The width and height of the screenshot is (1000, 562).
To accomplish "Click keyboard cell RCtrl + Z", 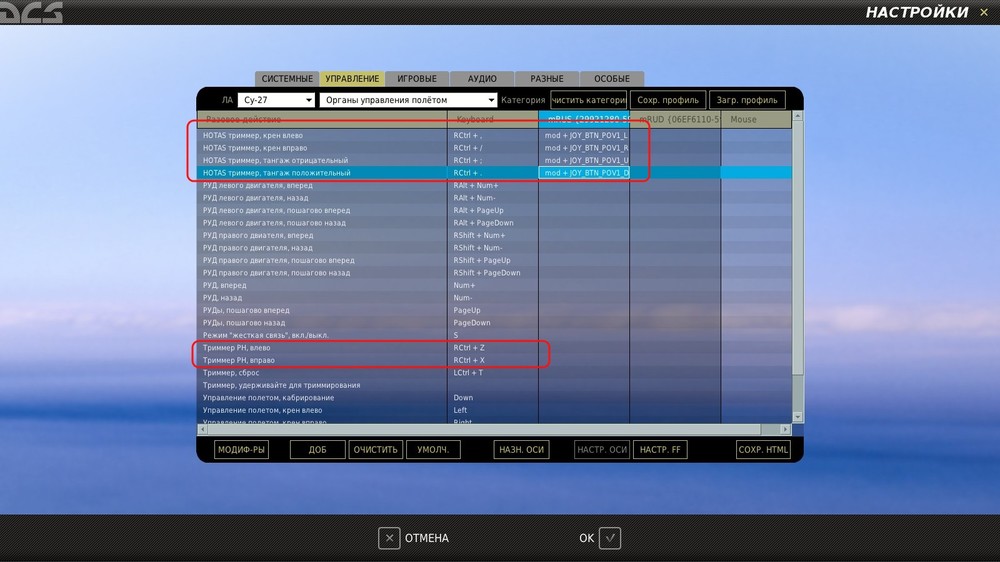I will pos(493,348).
